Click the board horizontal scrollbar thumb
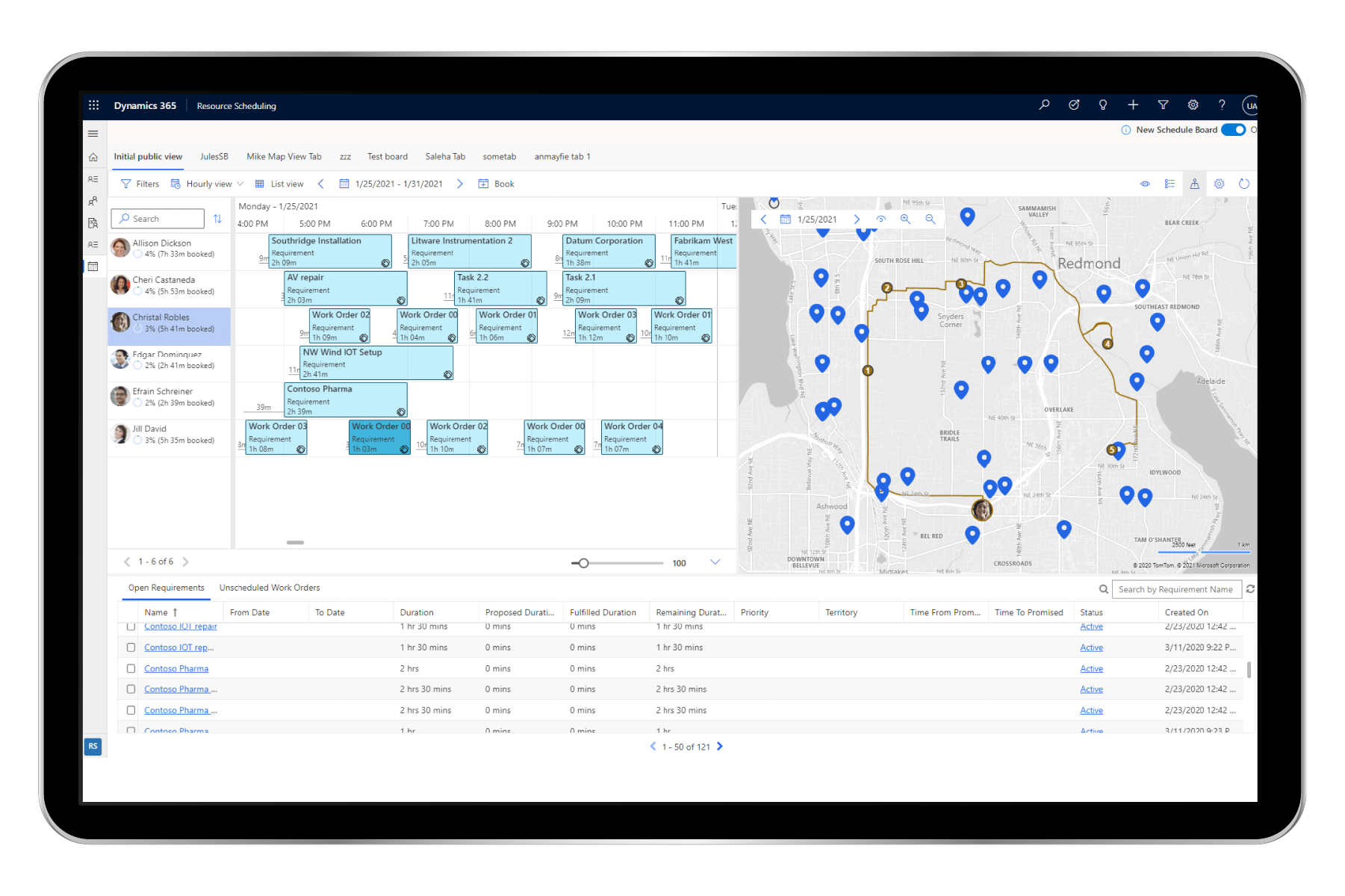 (x=295, y=542)
